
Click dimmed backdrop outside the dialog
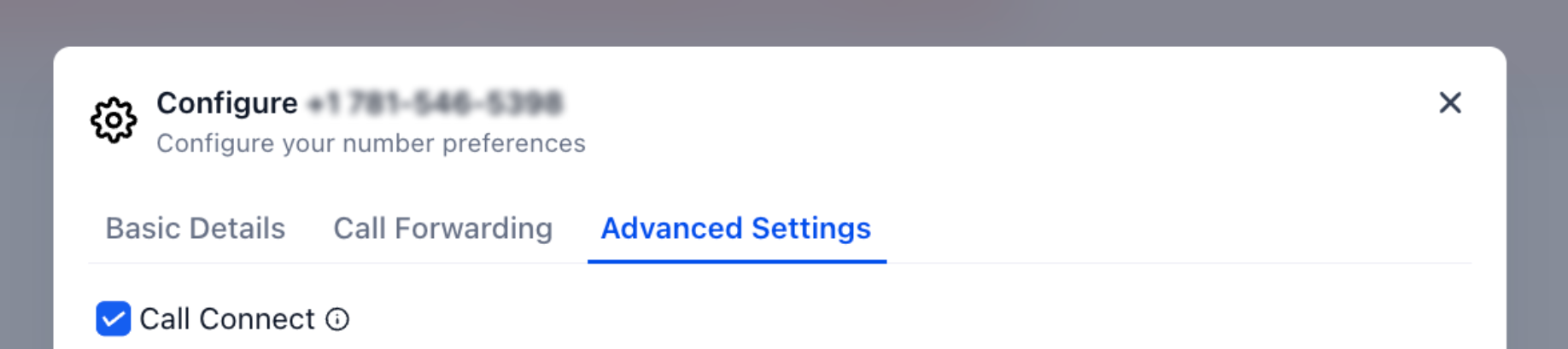coord(784,21)
